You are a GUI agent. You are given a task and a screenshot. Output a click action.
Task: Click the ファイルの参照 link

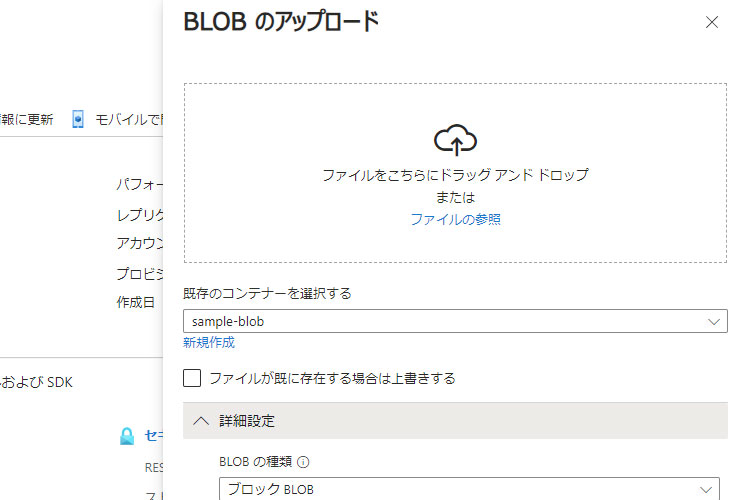pos(455,219)
